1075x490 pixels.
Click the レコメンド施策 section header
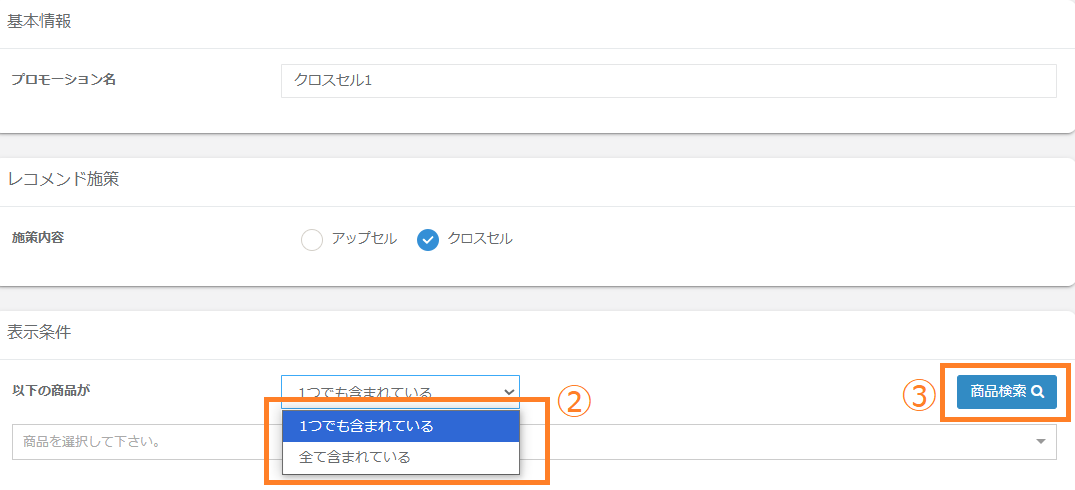click(x=64, y=180)
